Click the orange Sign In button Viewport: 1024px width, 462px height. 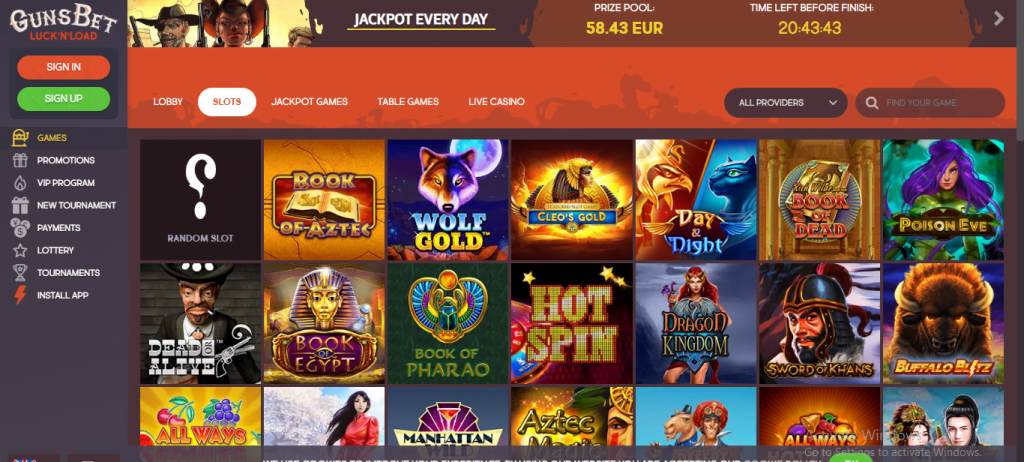click(x=63, y=67)
